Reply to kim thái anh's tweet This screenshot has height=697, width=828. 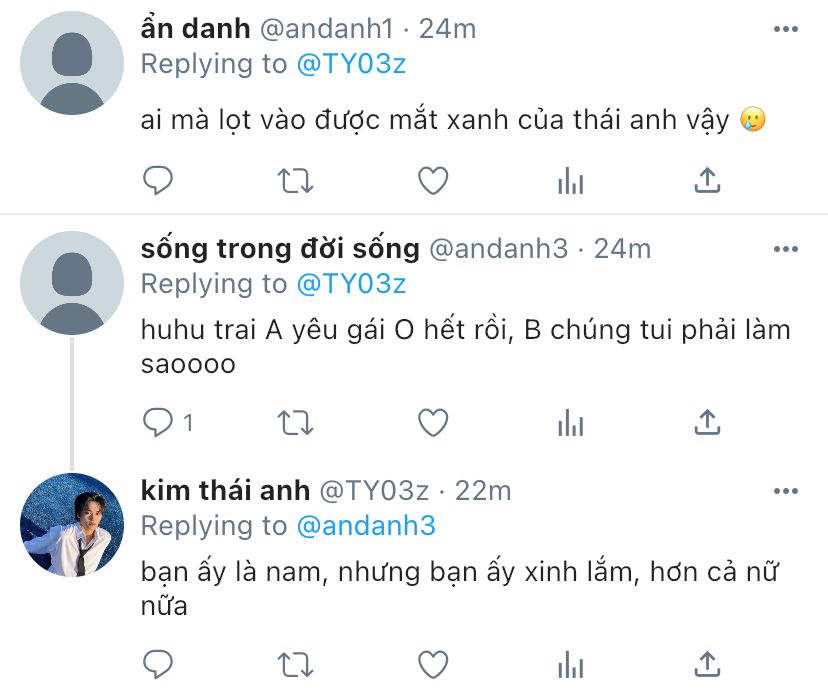(158, 664)
